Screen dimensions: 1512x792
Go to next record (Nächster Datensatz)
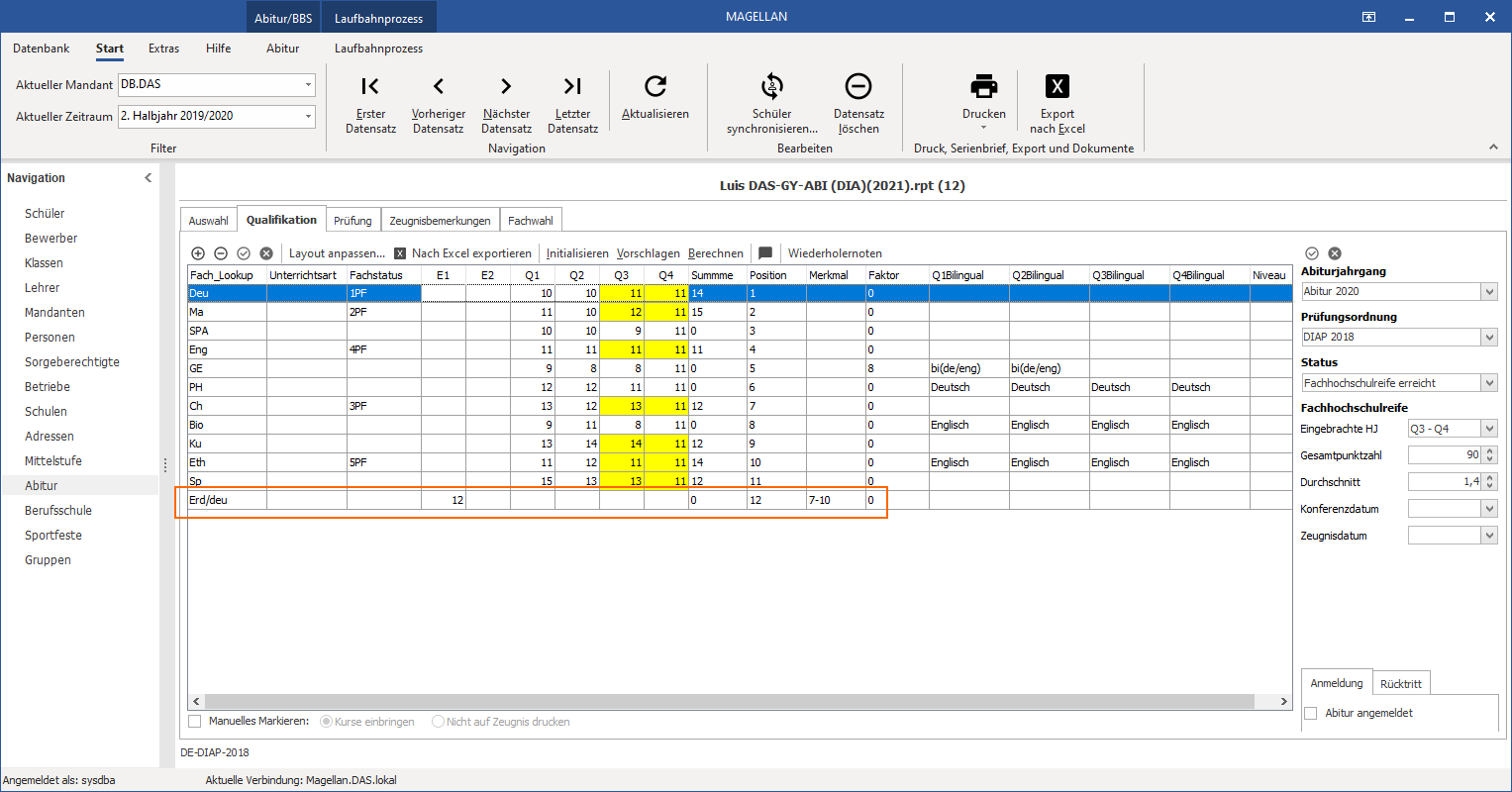pyautogui.click(x=506, y=104)
